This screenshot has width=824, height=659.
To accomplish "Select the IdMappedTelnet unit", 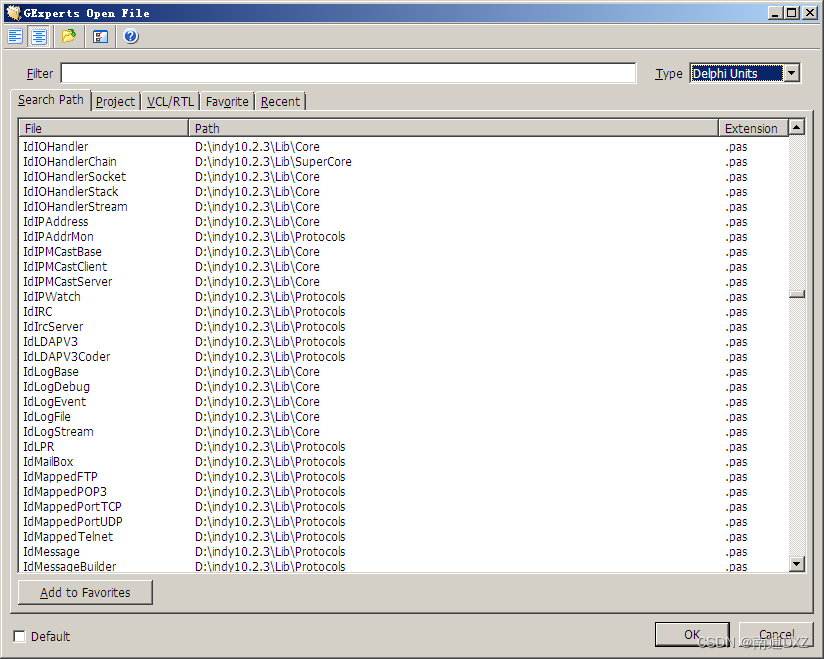I will [x=404, y=537].
